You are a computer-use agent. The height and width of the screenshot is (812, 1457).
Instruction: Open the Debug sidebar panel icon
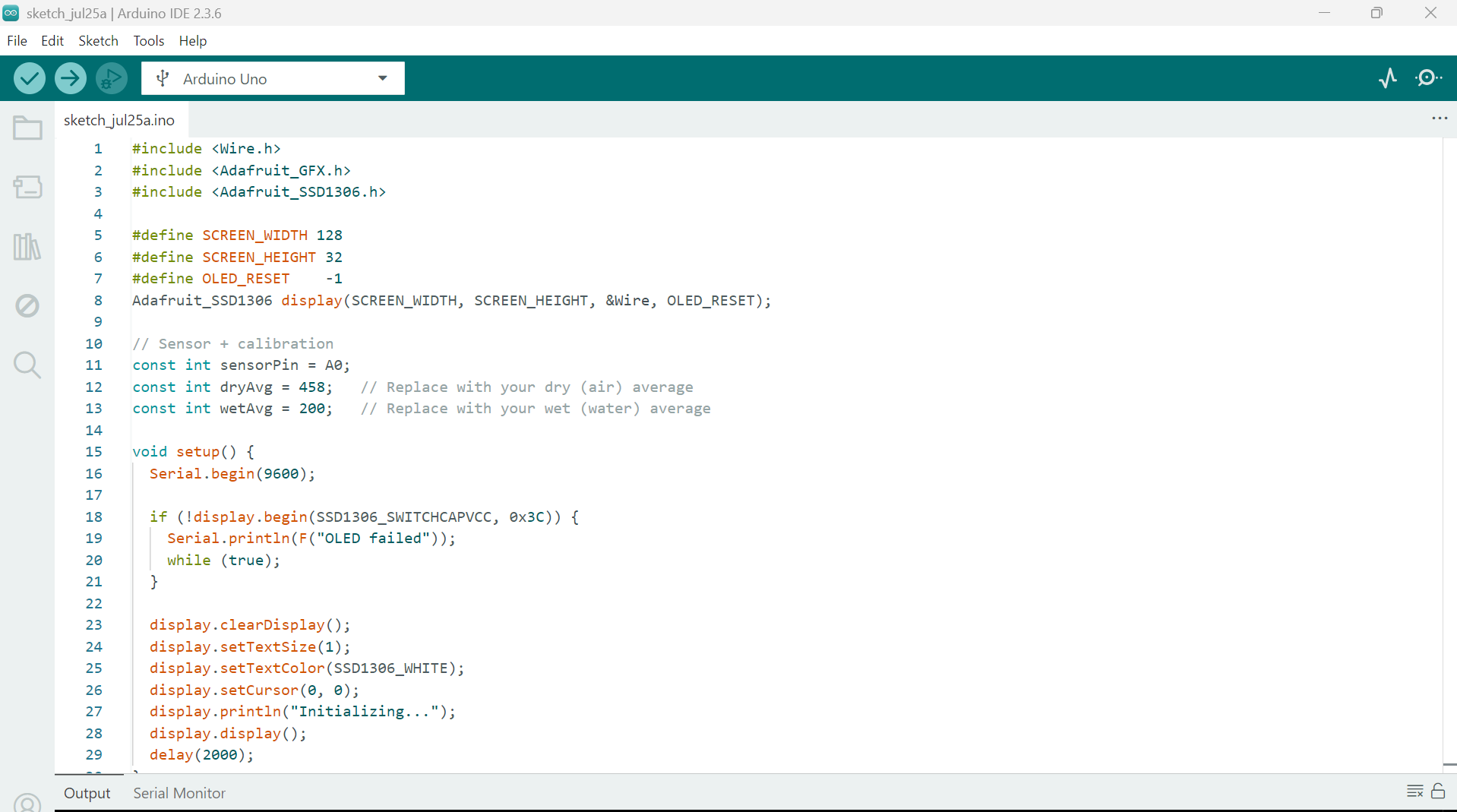pos(27,306)
